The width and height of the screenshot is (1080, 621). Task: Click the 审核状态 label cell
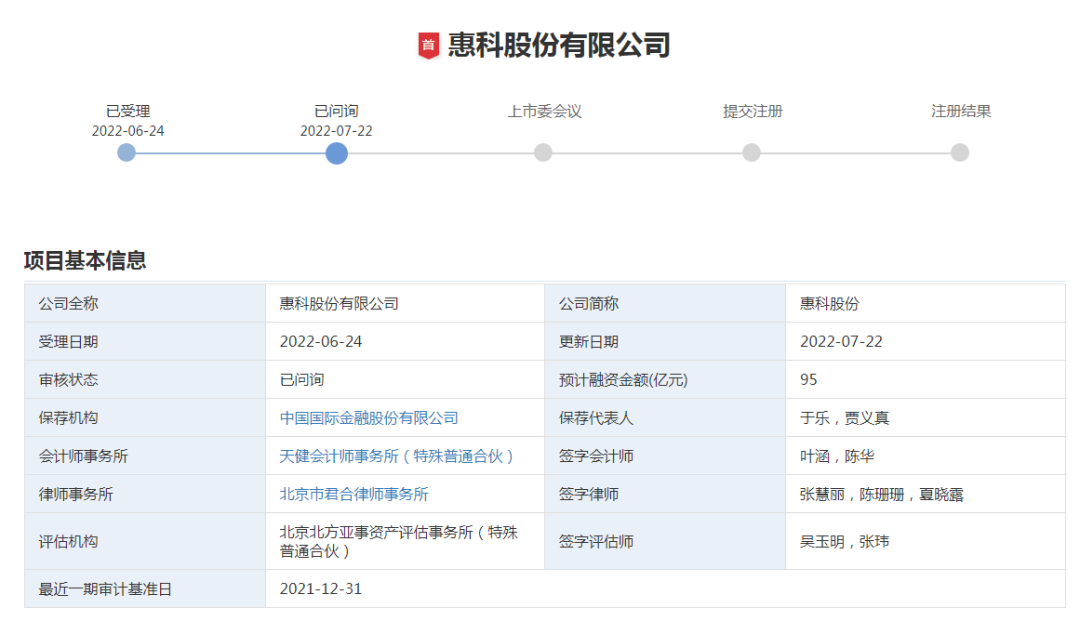pos(145,379)
